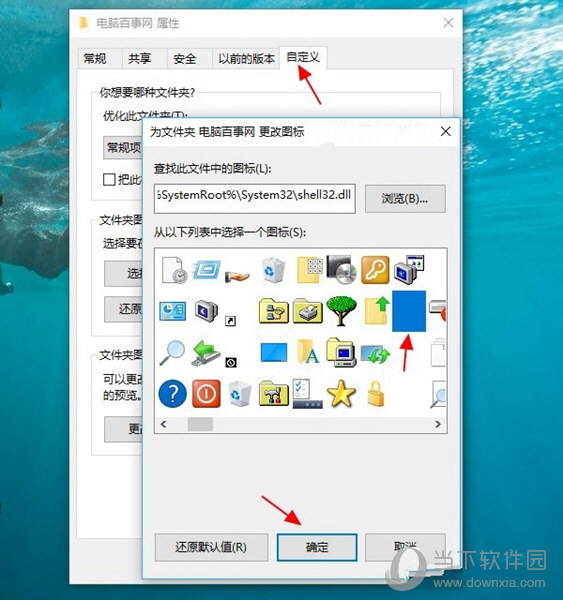The image size is (563, 600).
Task: Toggle the checkbox under the folder type dropdown
Action: tap(109, 179)
